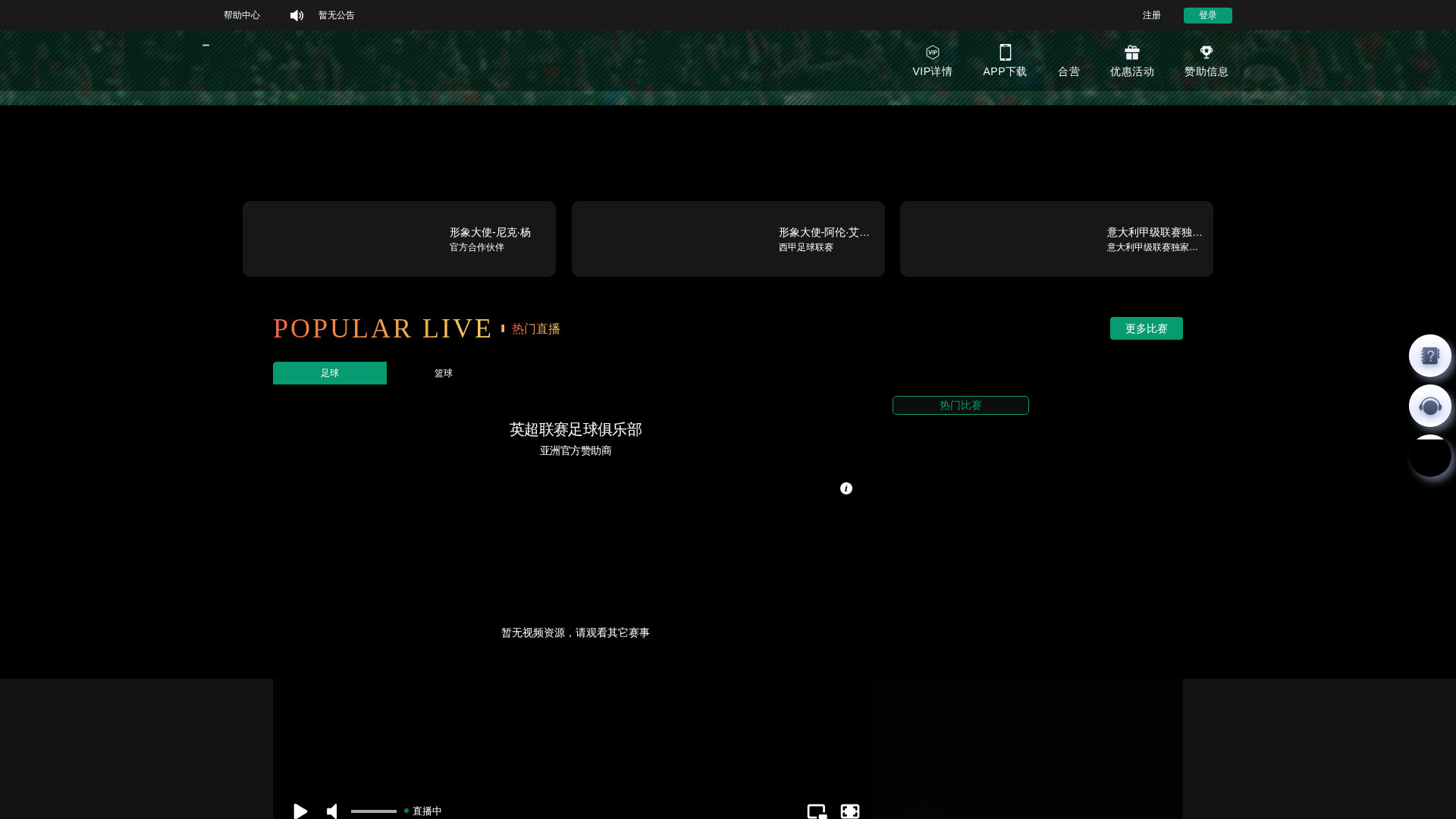Click the speaker announcement icon
This screenshot has width=1456, height=819.
tap(297, 15)
